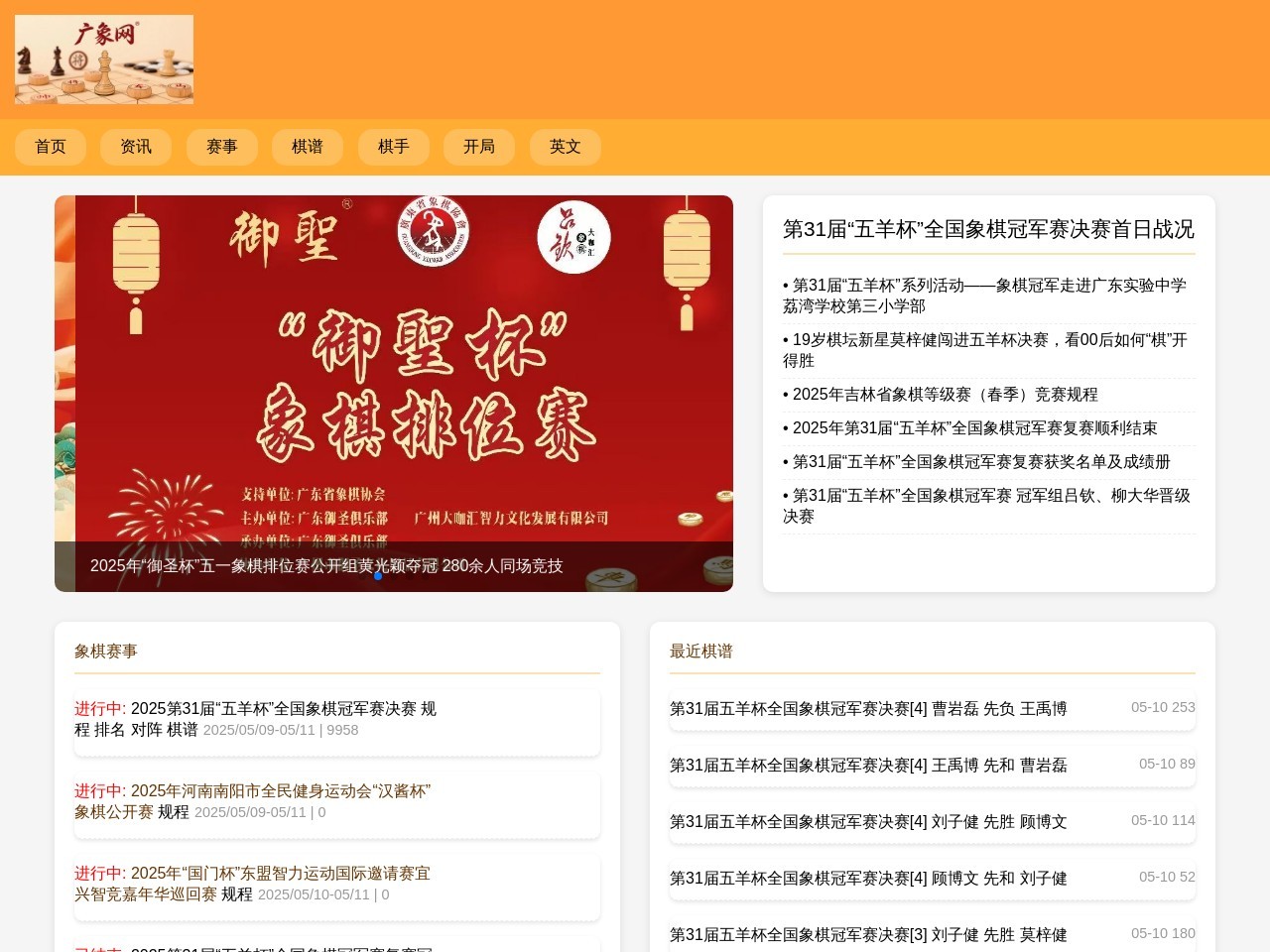The image size is (1270, 952).
Task: Click the 05-10 52 date label
Action: tap(1167, 877)
